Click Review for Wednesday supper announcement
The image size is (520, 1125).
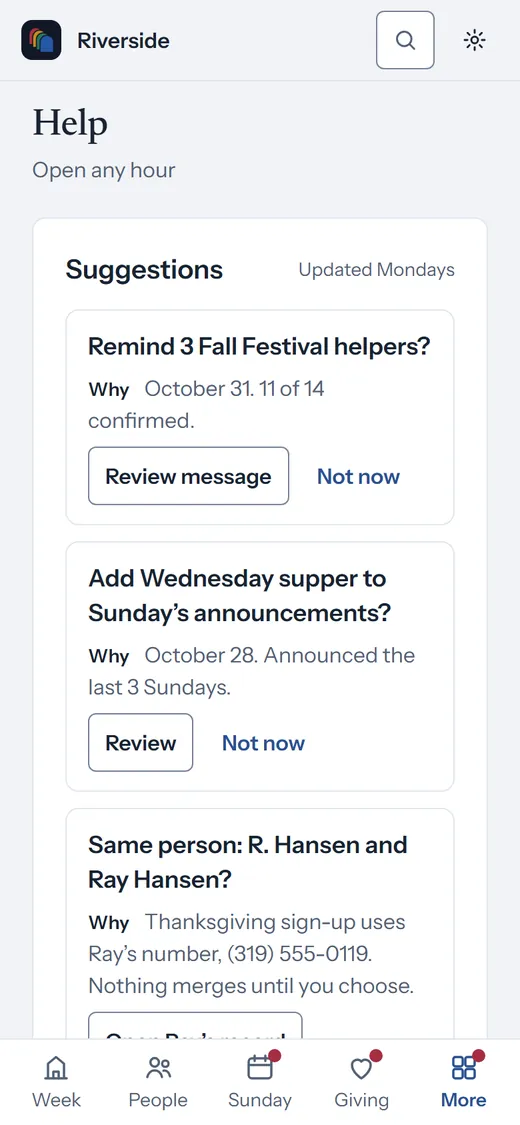coord(141,743)
